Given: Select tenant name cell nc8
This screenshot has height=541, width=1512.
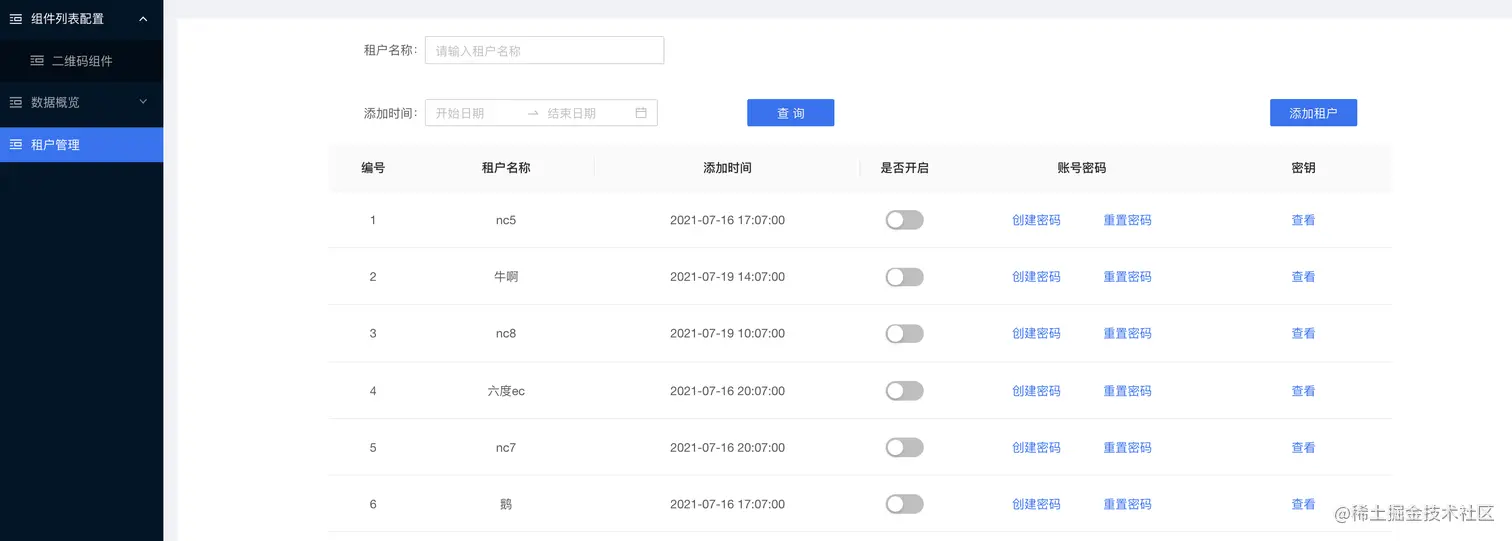Looking at the screenshot, I should click(x=506, y=333).
